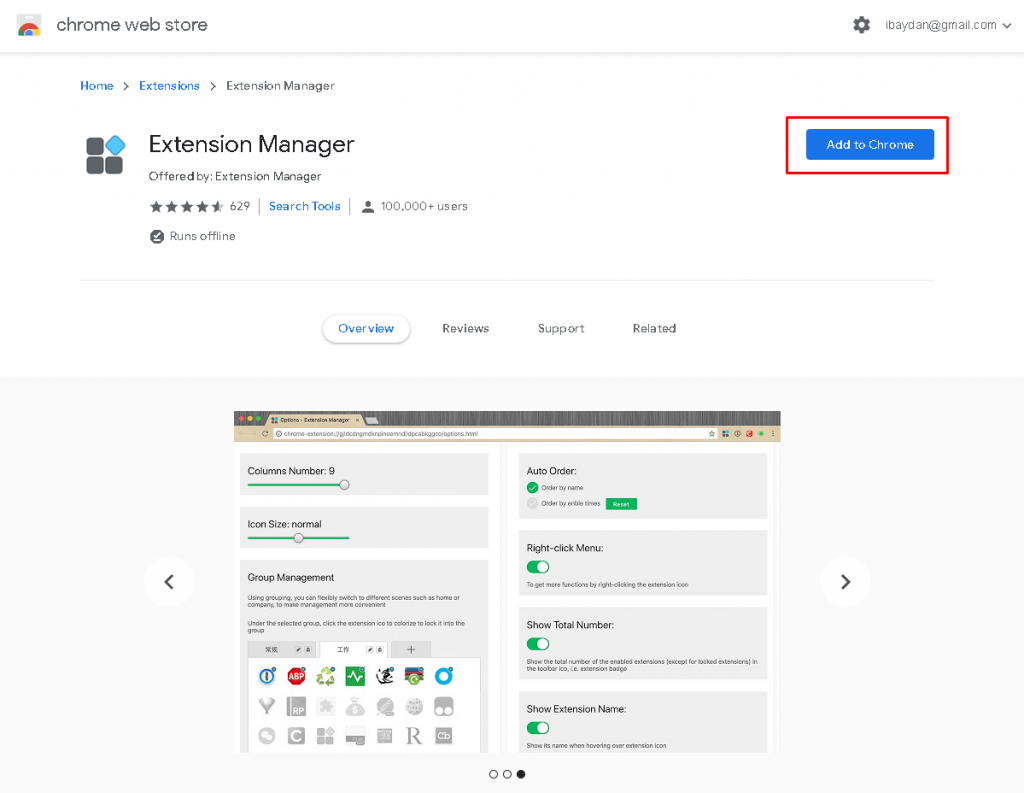This screenshot has width=1024, height=793.
Task: Click the Icon Size slider handle
Action: (298, 538)
